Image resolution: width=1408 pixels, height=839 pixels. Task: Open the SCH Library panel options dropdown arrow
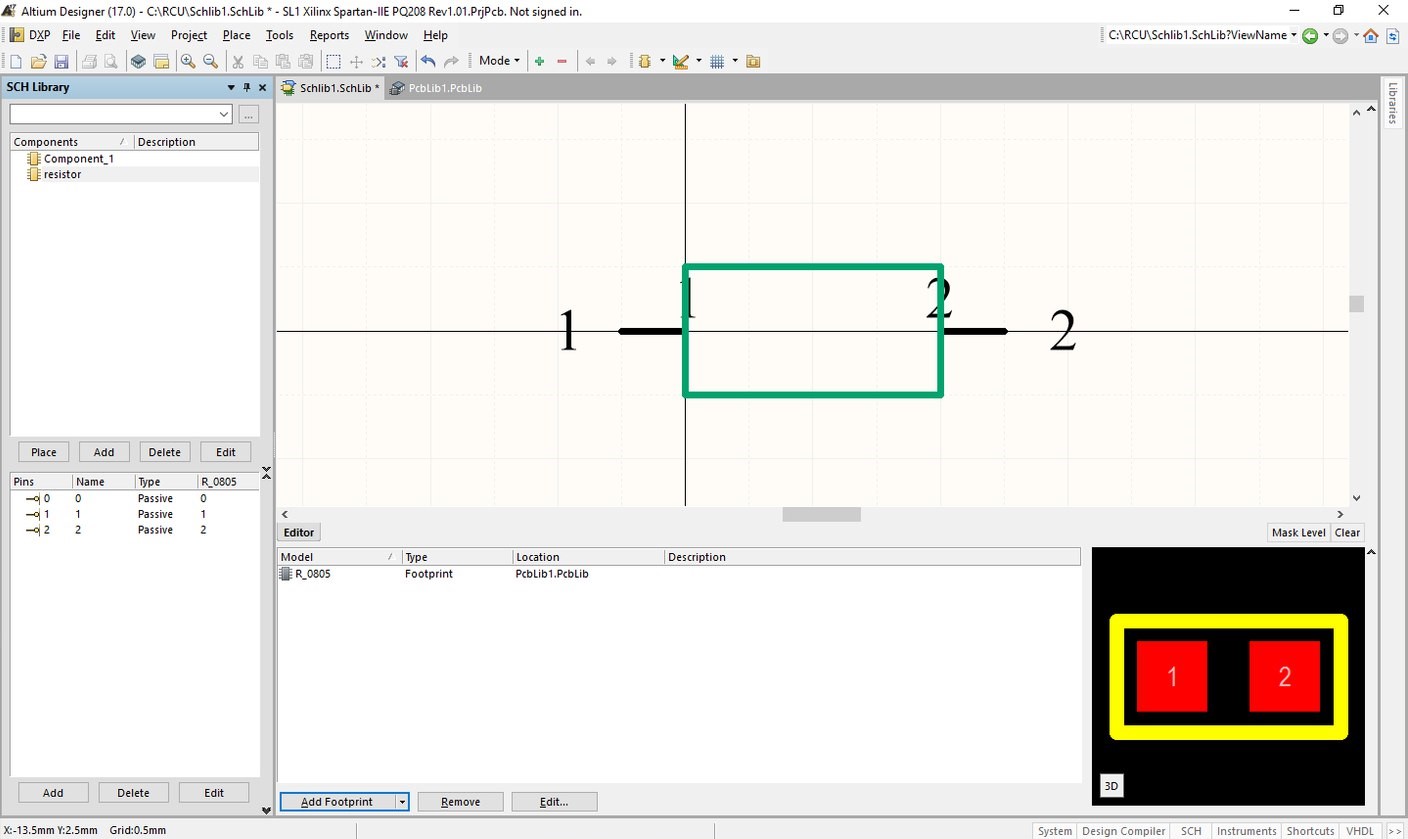click(231, 87)
